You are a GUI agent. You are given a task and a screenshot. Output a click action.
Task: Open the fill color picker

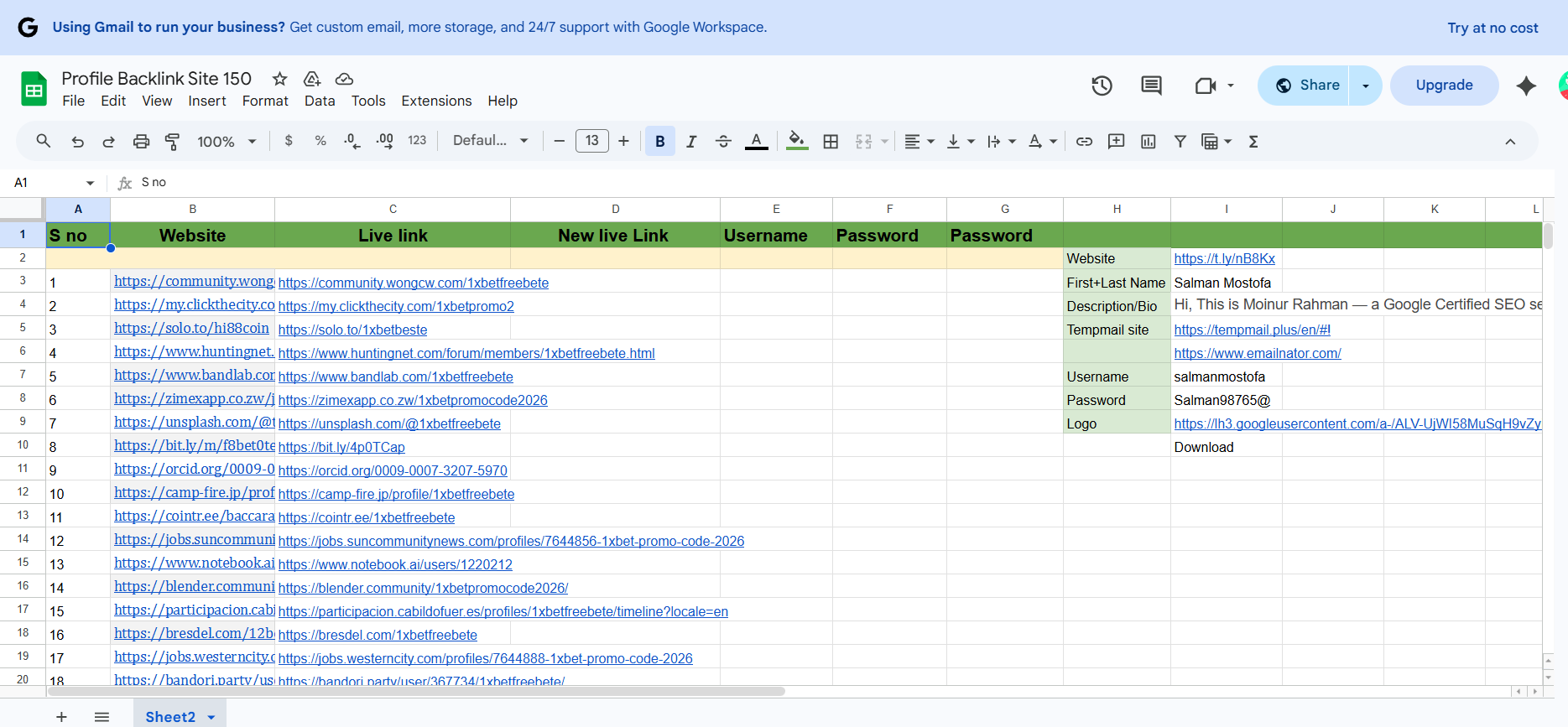797,141
